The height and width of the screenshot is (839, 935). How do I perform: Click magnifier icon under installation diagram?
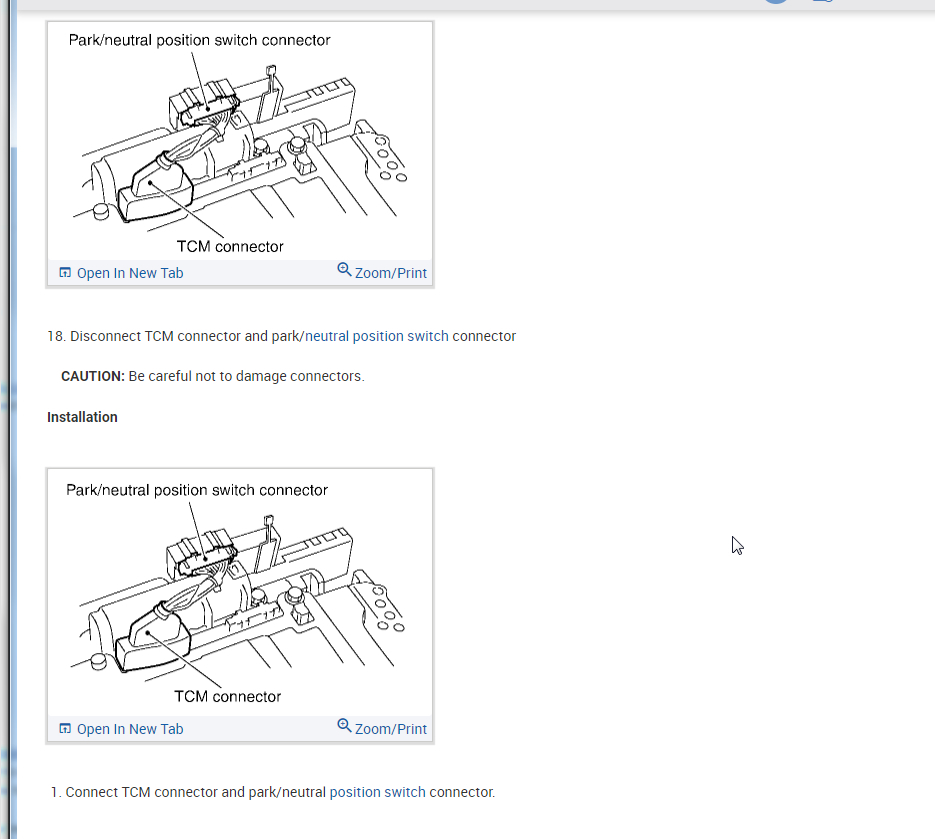(344, 726)
